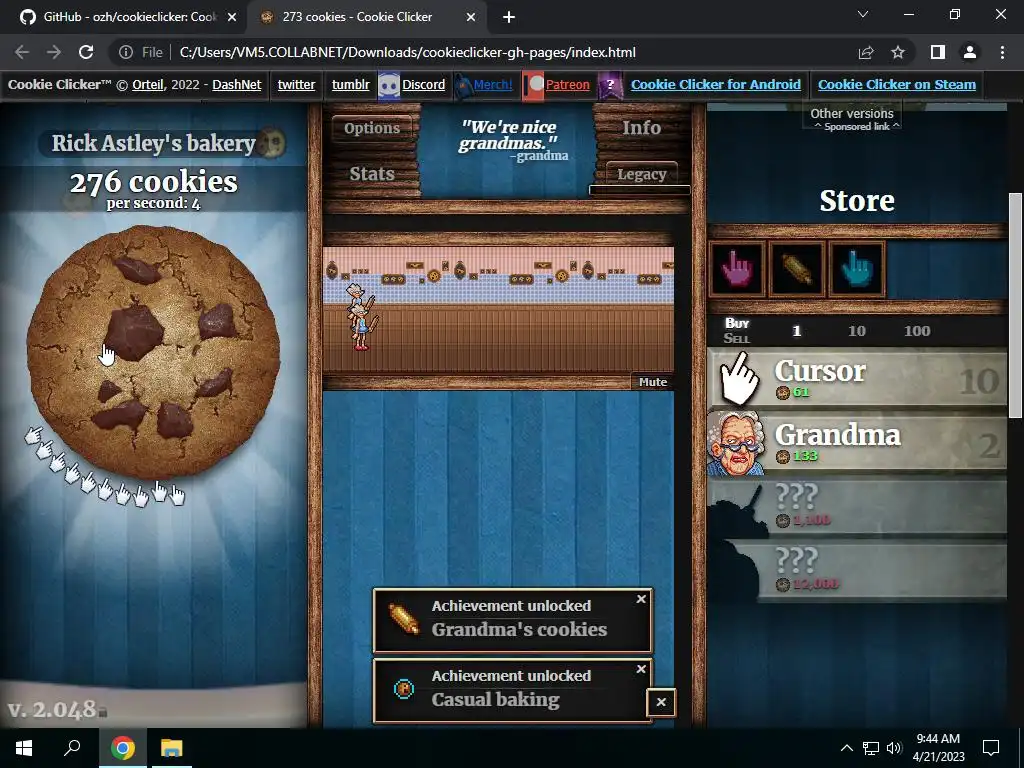Open the Info menu

641,128
